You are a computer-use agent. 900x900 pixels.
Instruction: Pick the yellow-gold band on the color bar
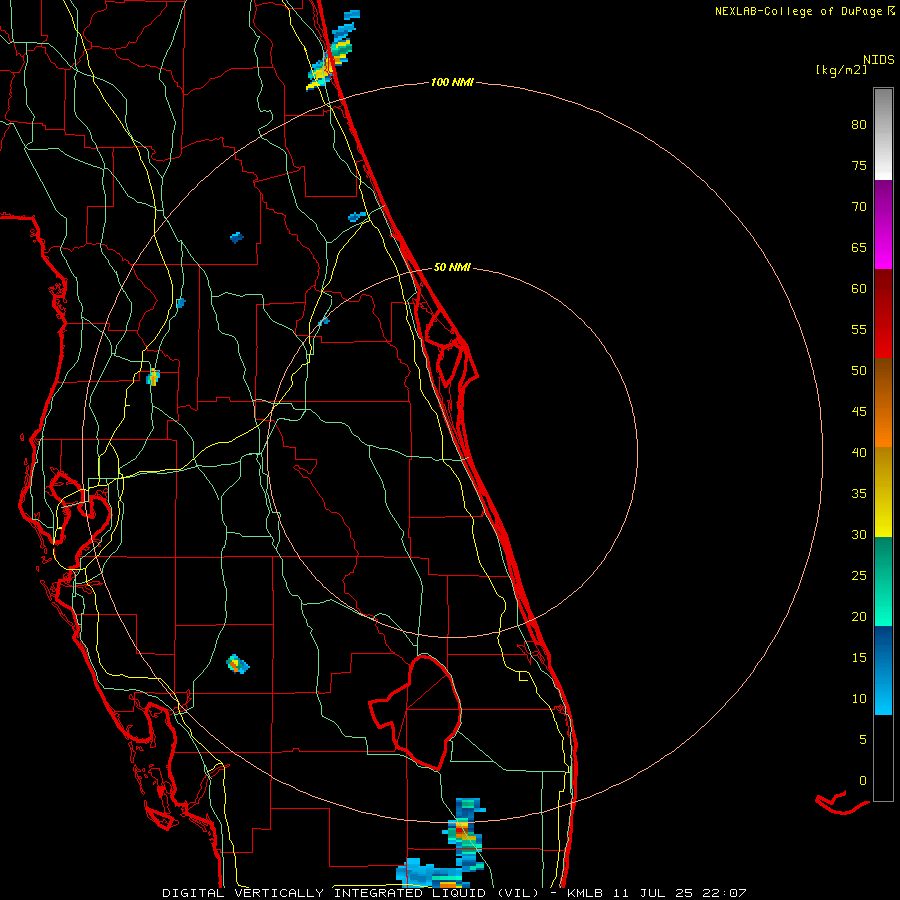click(883, 492)
